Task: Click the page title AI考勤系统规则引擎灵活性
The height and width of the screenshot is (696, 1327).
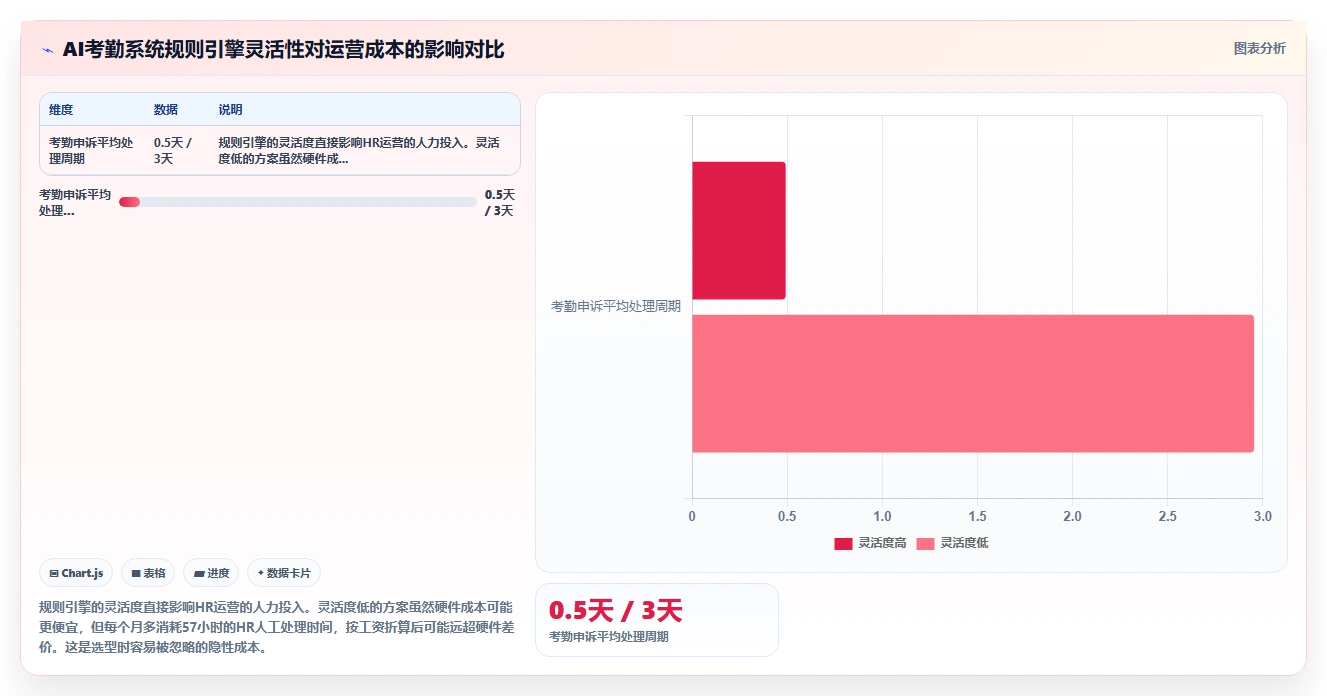Action: 283,49
